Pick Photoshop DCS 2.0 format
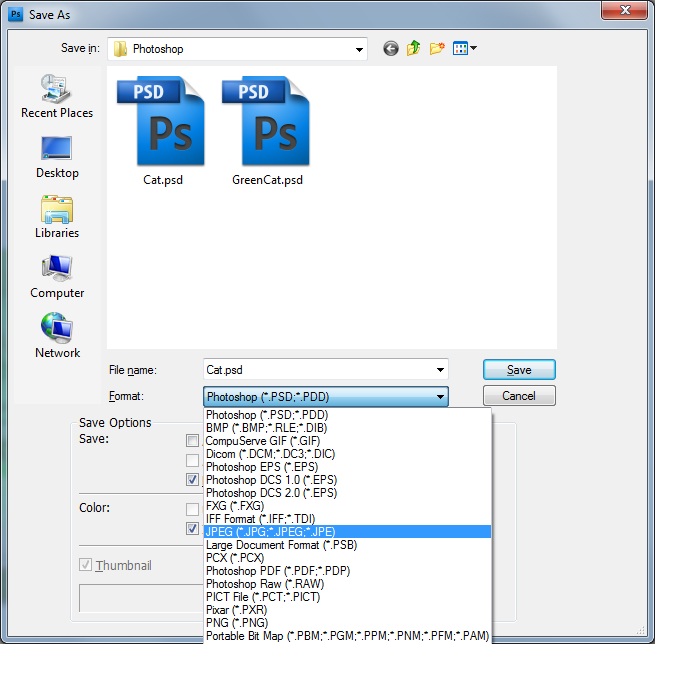This screenshot has height=696, width=689. click(347, 493)
